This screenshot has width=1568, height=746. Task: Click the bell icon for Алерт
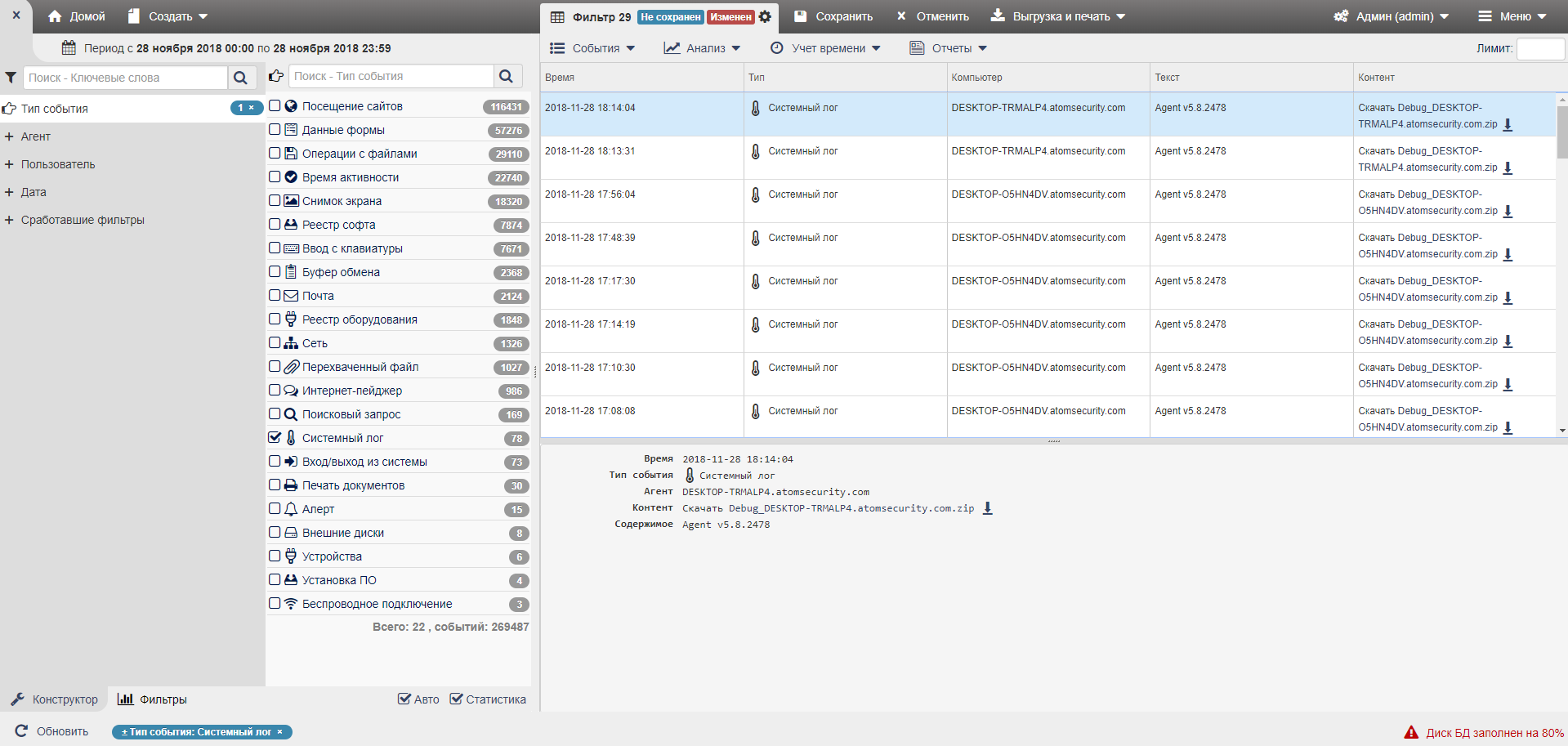[291, 509]
